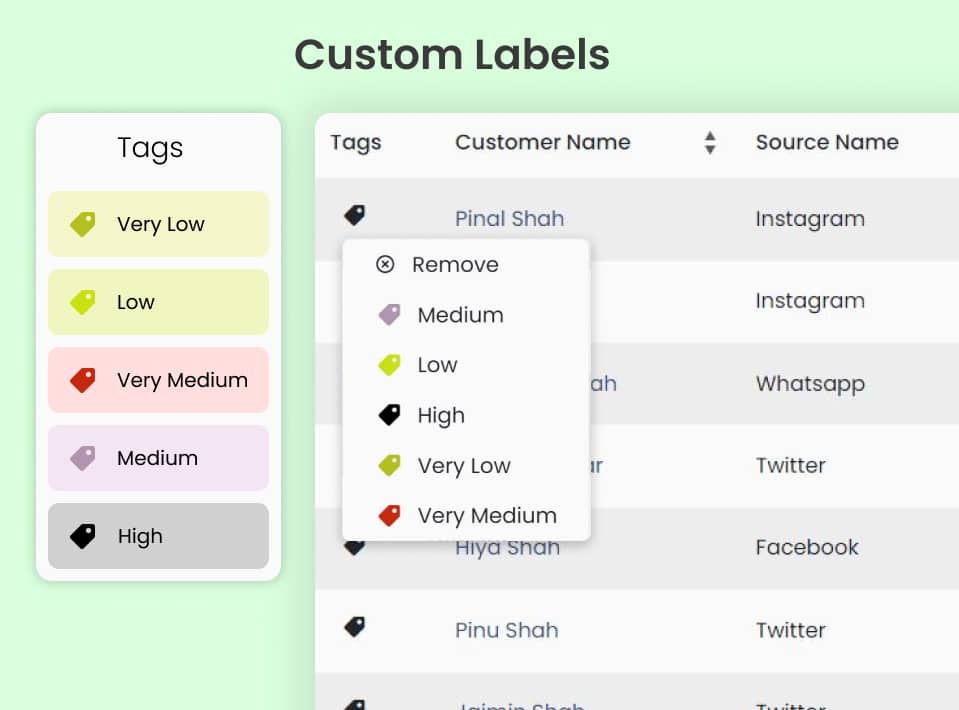This screenshot has height=710, width=959.
Task: Select the Medium tag card in Tags panel
Action: (x=158, y=458)
